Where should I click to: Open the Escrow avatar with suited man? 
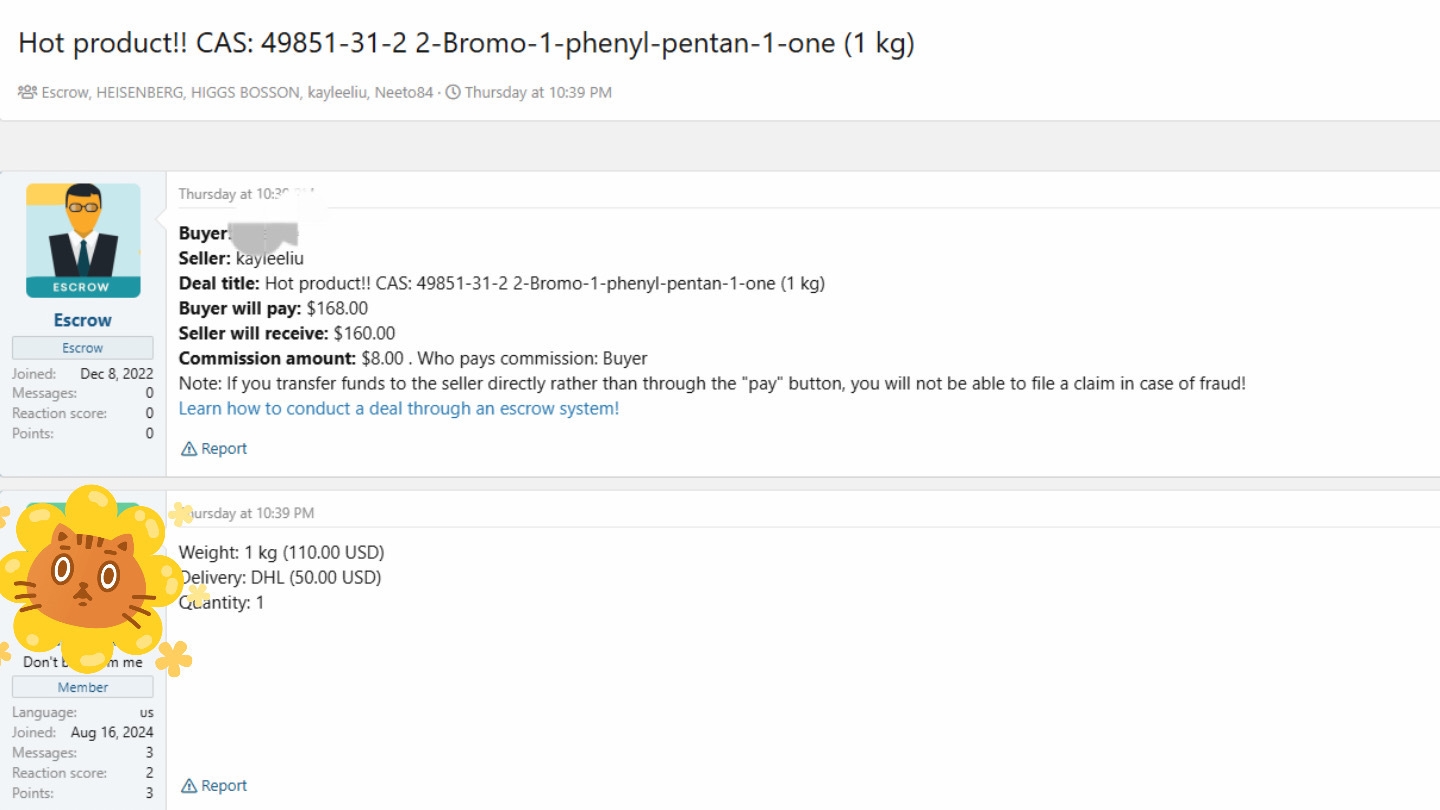[83, 240]
